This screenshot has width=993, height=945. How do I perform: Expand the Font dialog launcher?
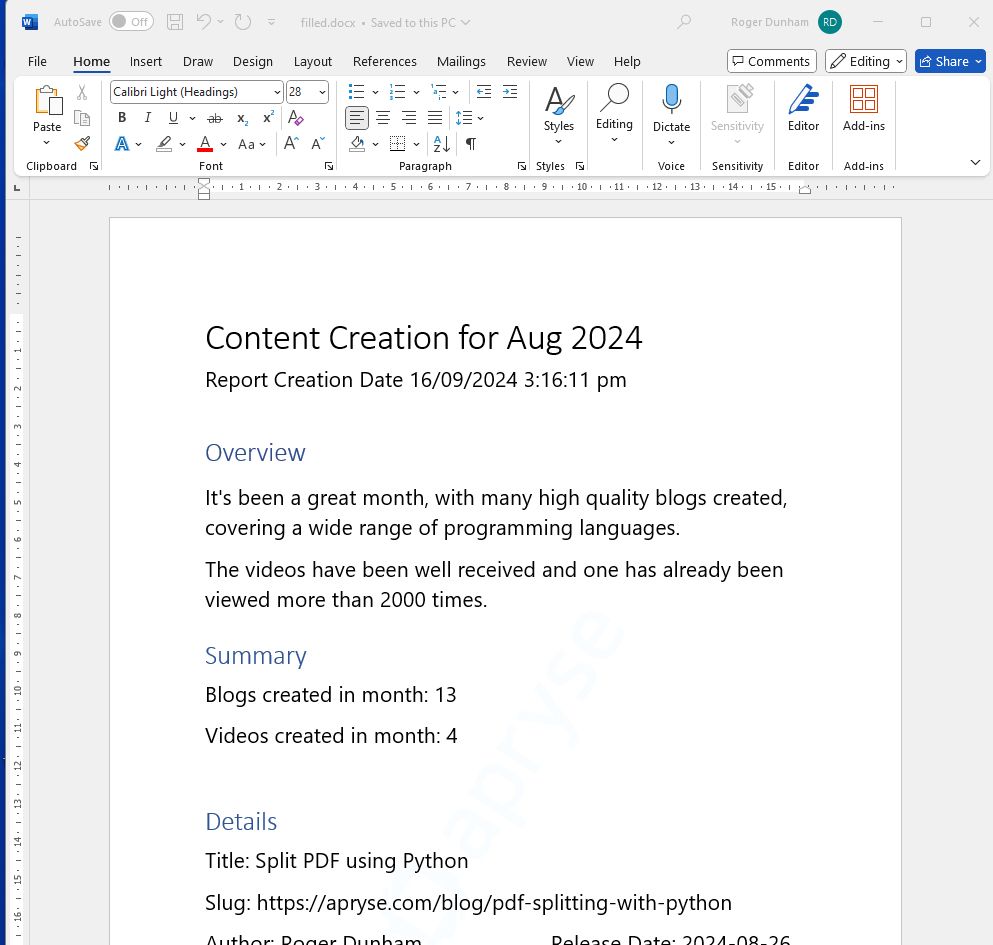(329, 166)
